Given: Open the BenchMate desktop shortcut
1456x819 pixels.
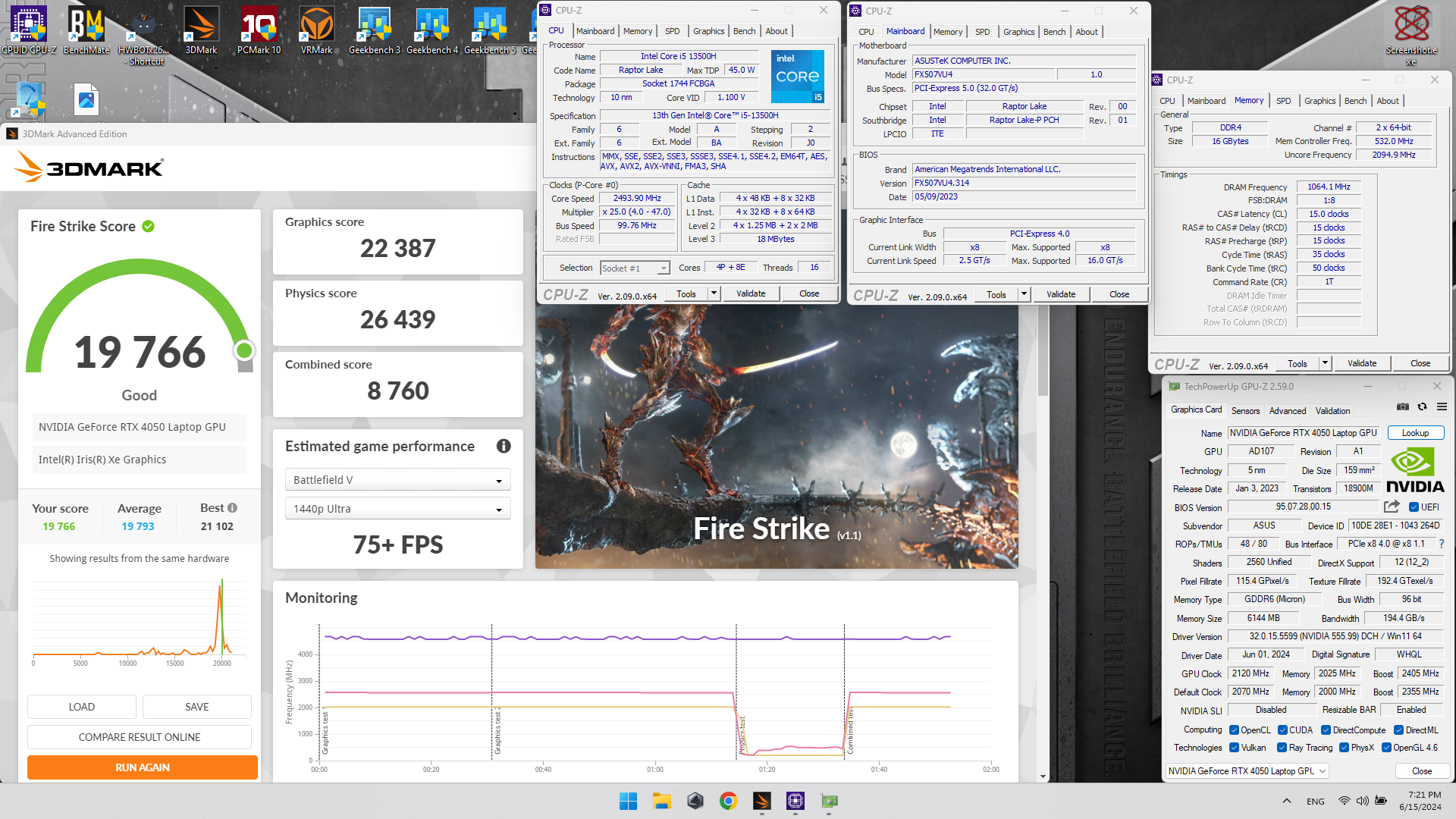Looking at the screenshot, I should coord(86,30).
